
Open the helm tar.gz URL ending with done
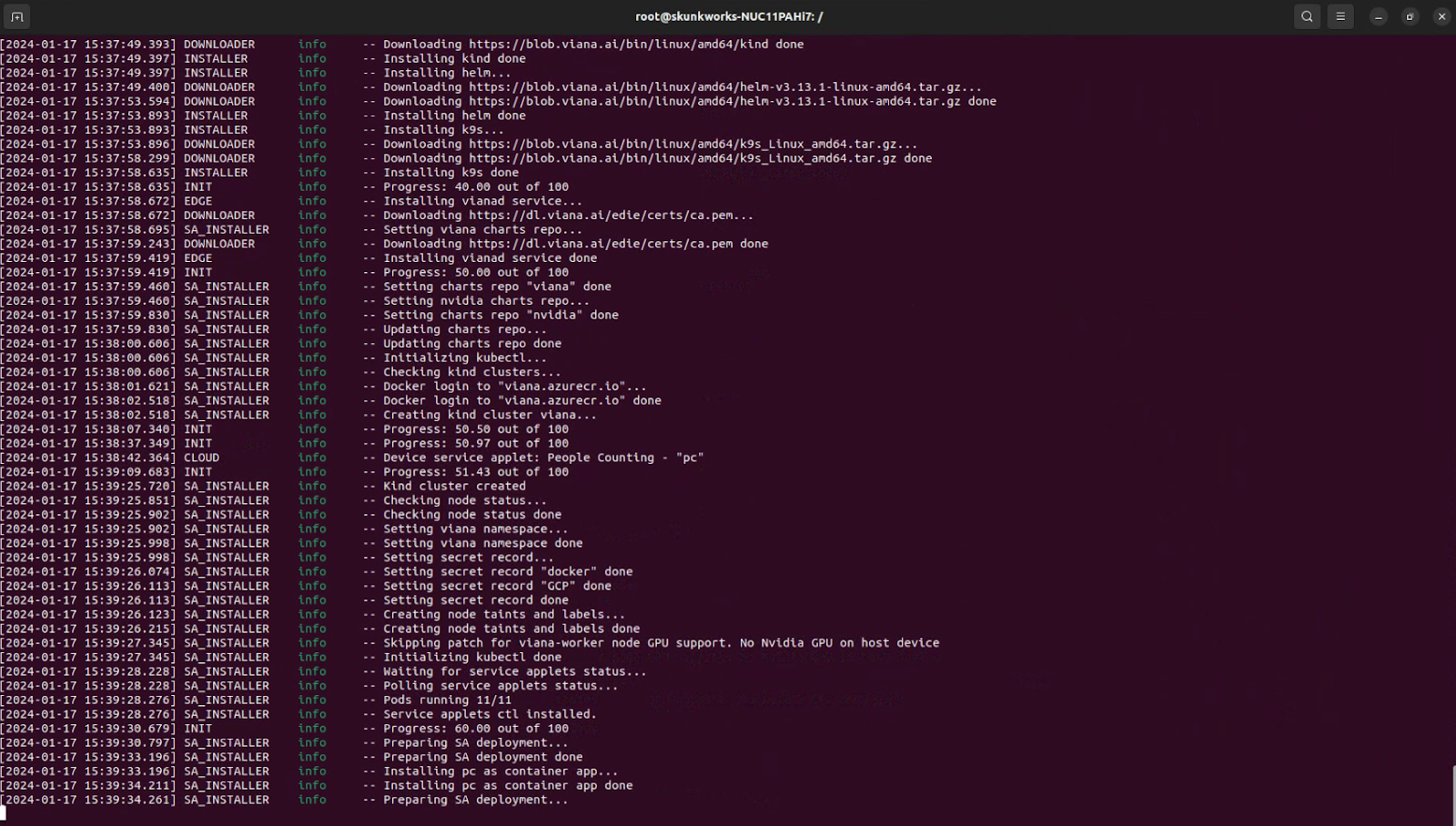[x=714, y=101]
